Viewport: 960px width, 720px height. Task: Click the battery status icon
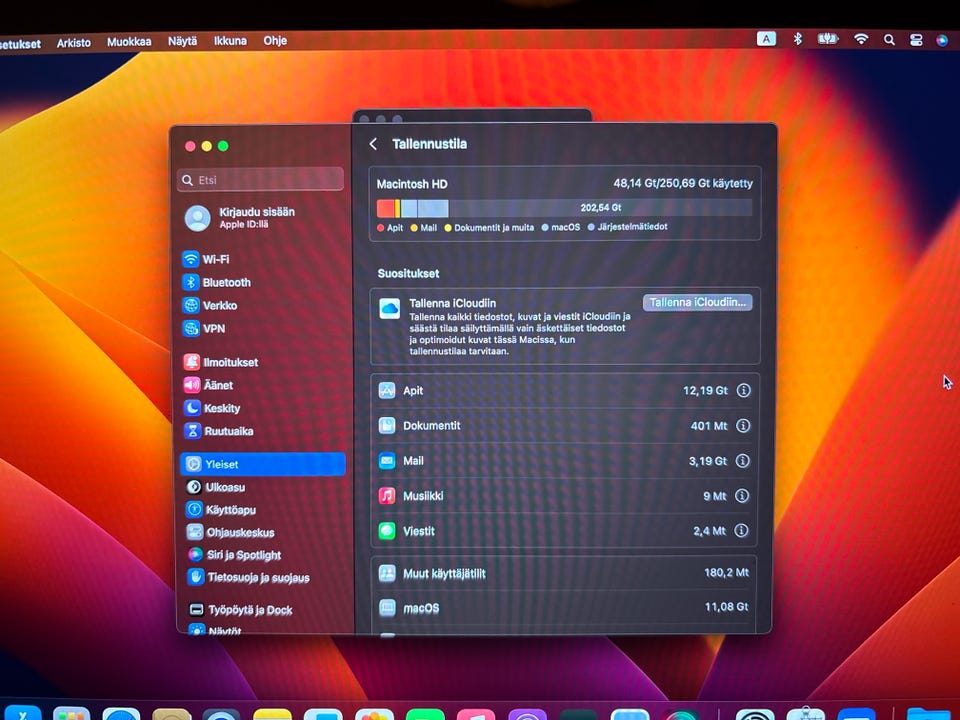click(828, 39)
